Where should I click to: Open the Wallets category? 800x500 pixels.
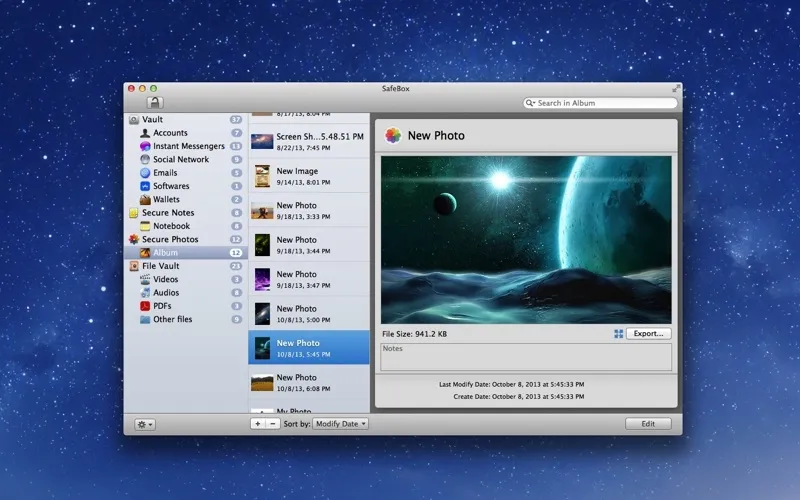(166, 199)
